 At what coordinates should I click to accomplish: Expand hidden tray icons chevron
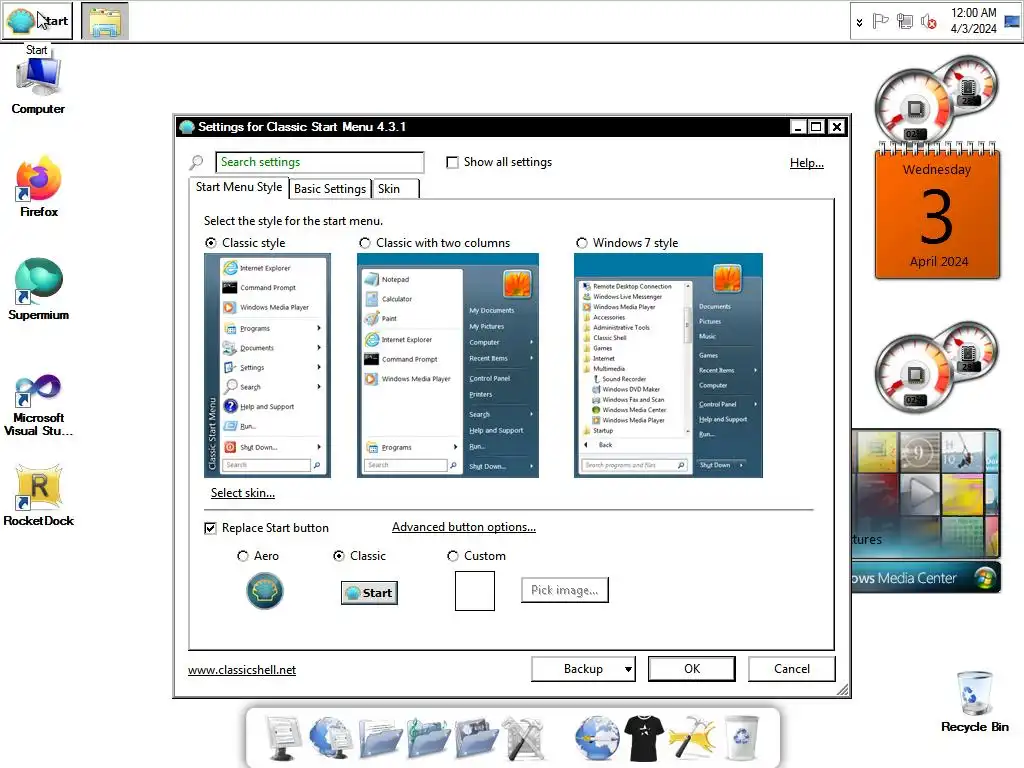coord(859,22)
